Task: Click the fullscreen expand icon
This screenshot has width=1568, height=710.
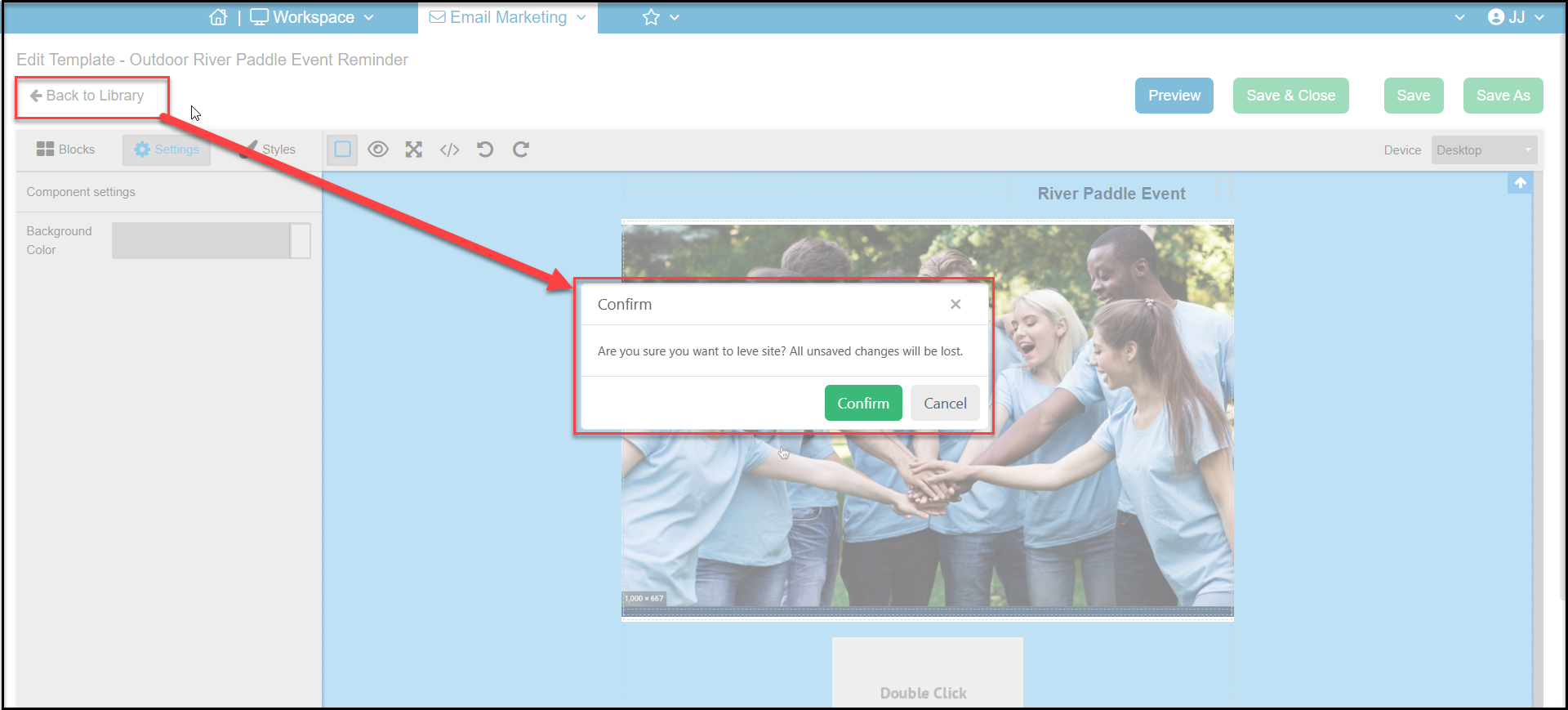Action: point(414,150)
